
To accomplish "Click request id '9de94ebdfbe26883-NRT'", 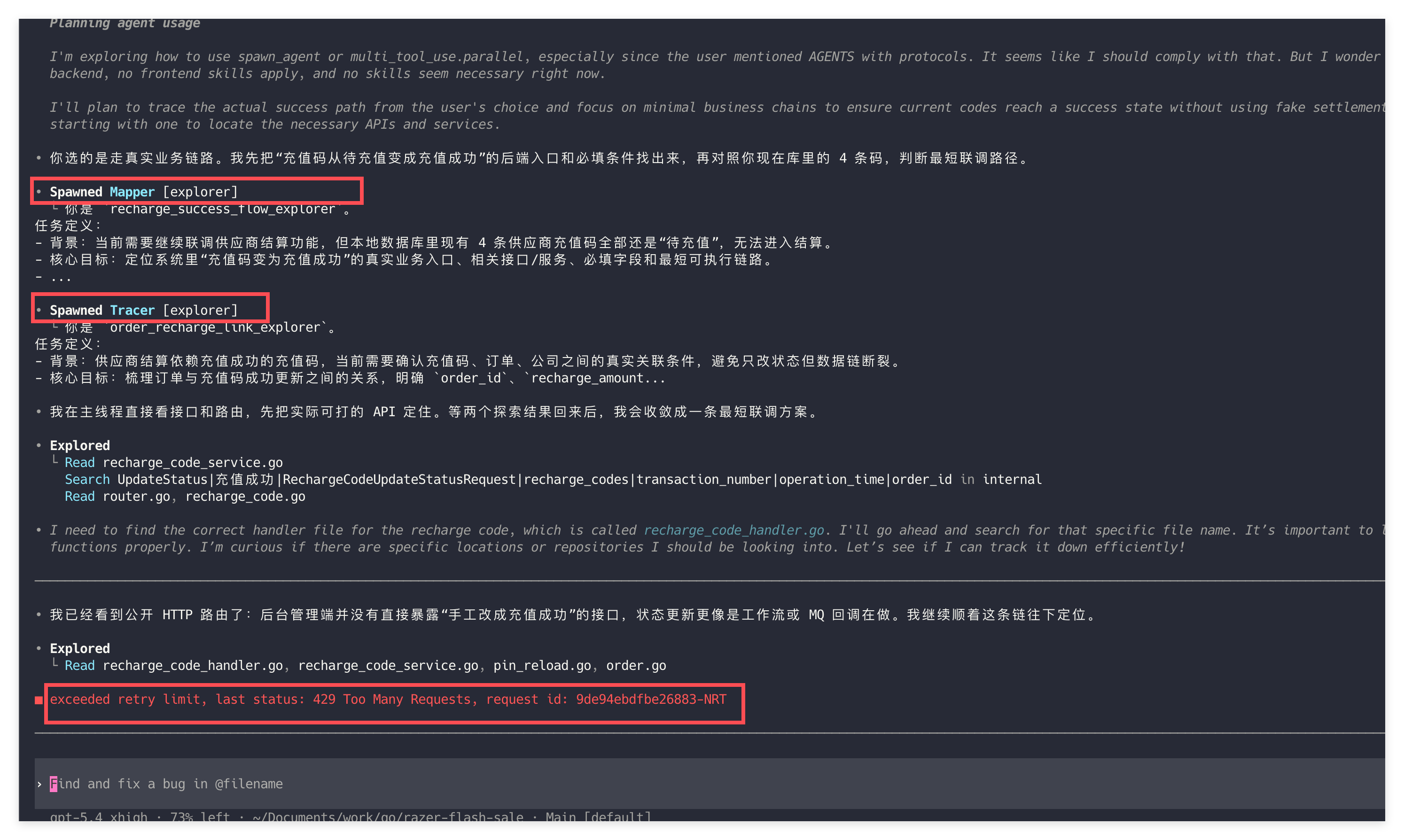I will click(650, 699).
